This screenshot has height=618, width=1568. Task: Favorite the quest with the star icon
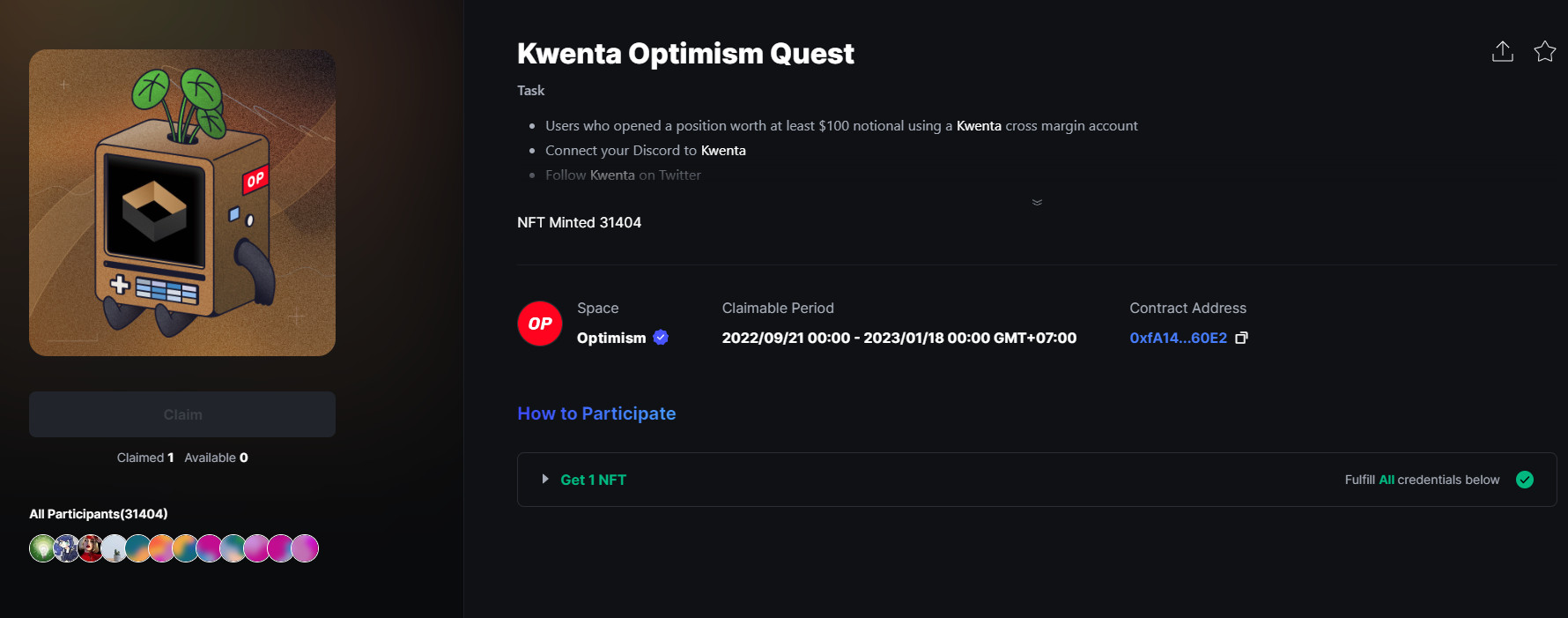click(1545, 52)
